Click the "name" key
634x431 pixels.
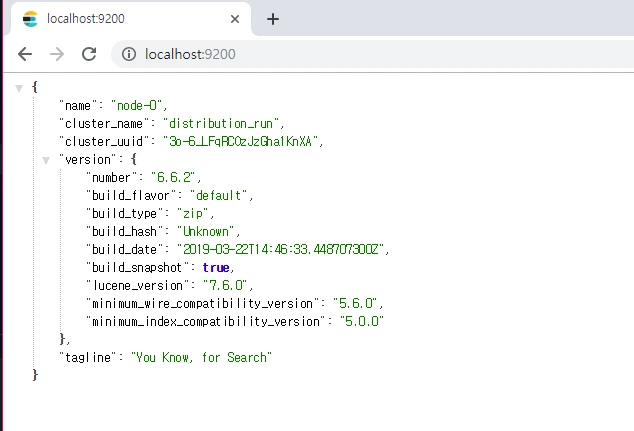tap(78, 106)
